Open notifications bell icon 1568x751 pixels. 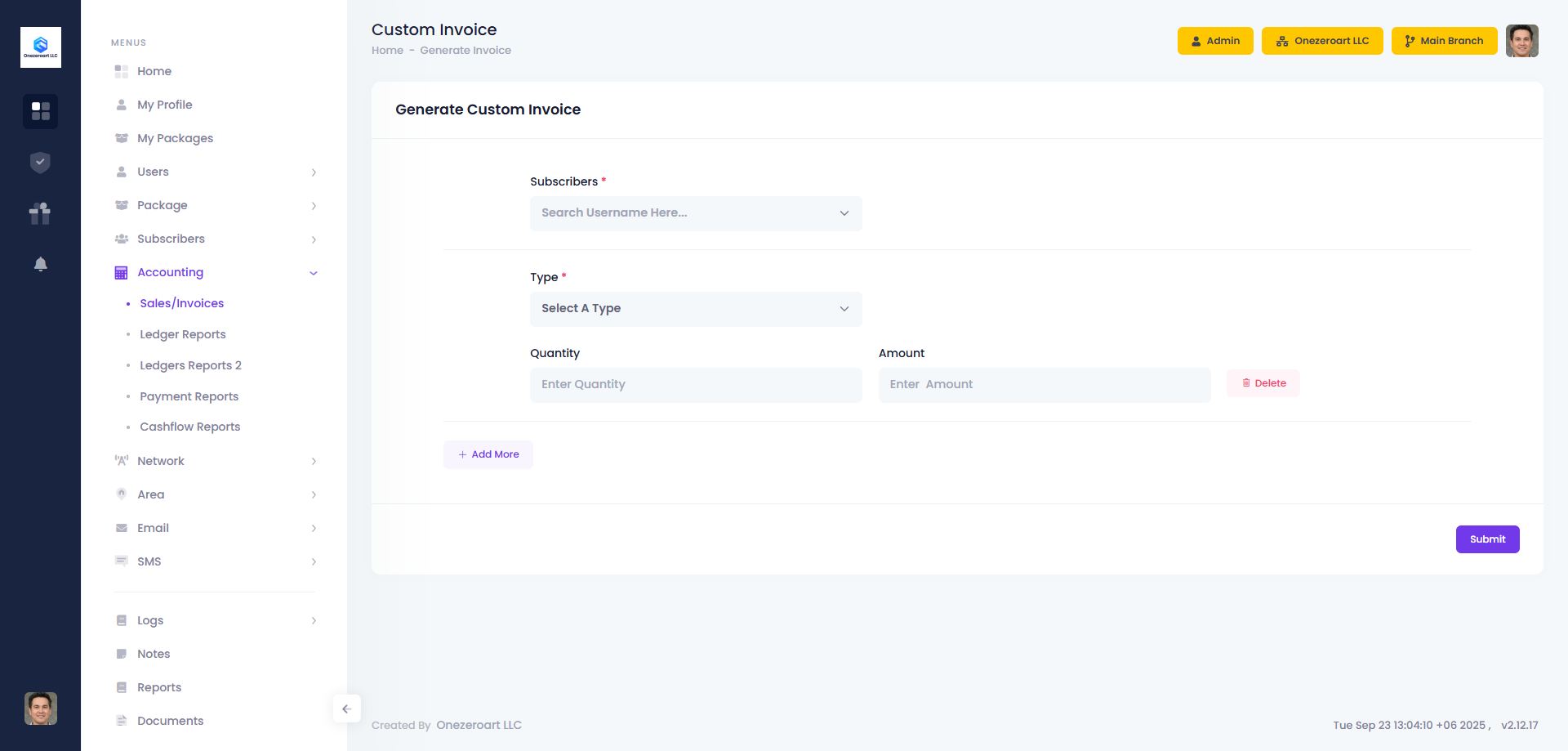(40, 264)
